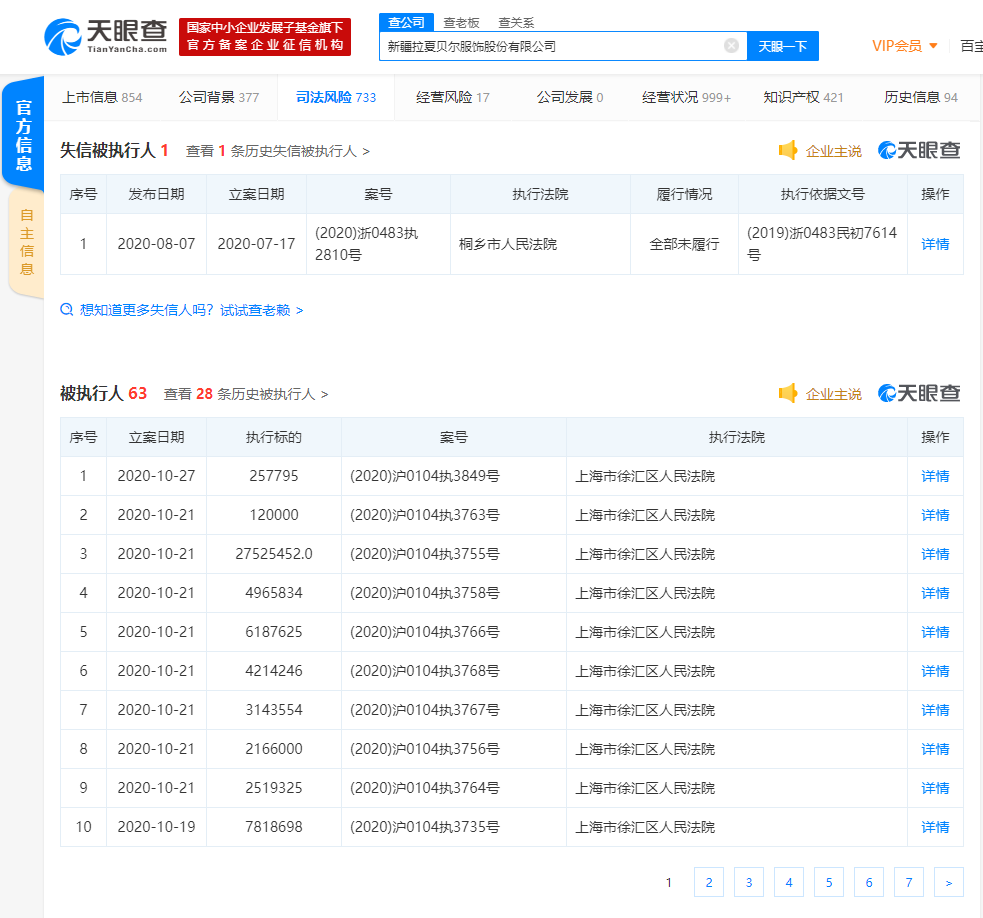Open 详情 for case 沪0104执3755号
Screen dimensions: 983x918
[935, 554]
